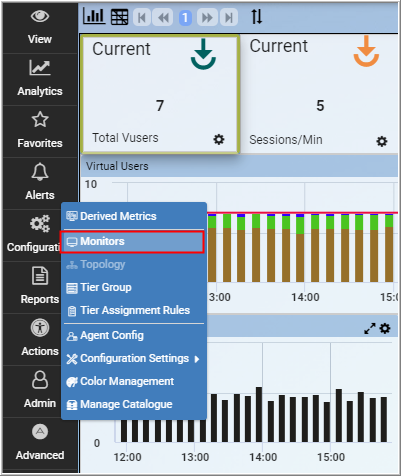
Task: Open settings gear for Sessions/Min widget
Action: tap(382, 141)
